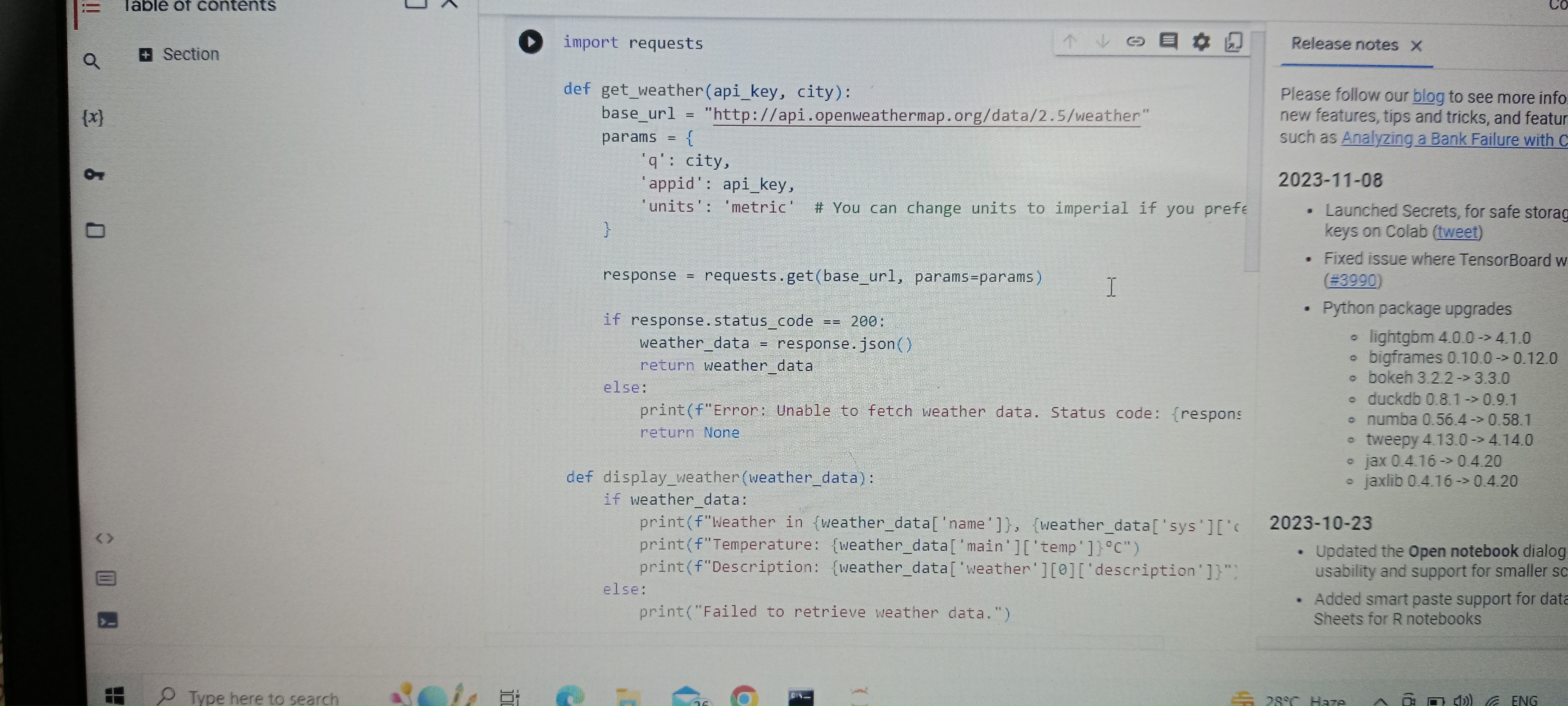This screenshot has width=1568, height=706.
Task: Open the Find and replace search icon
Action: click(91, 61)
